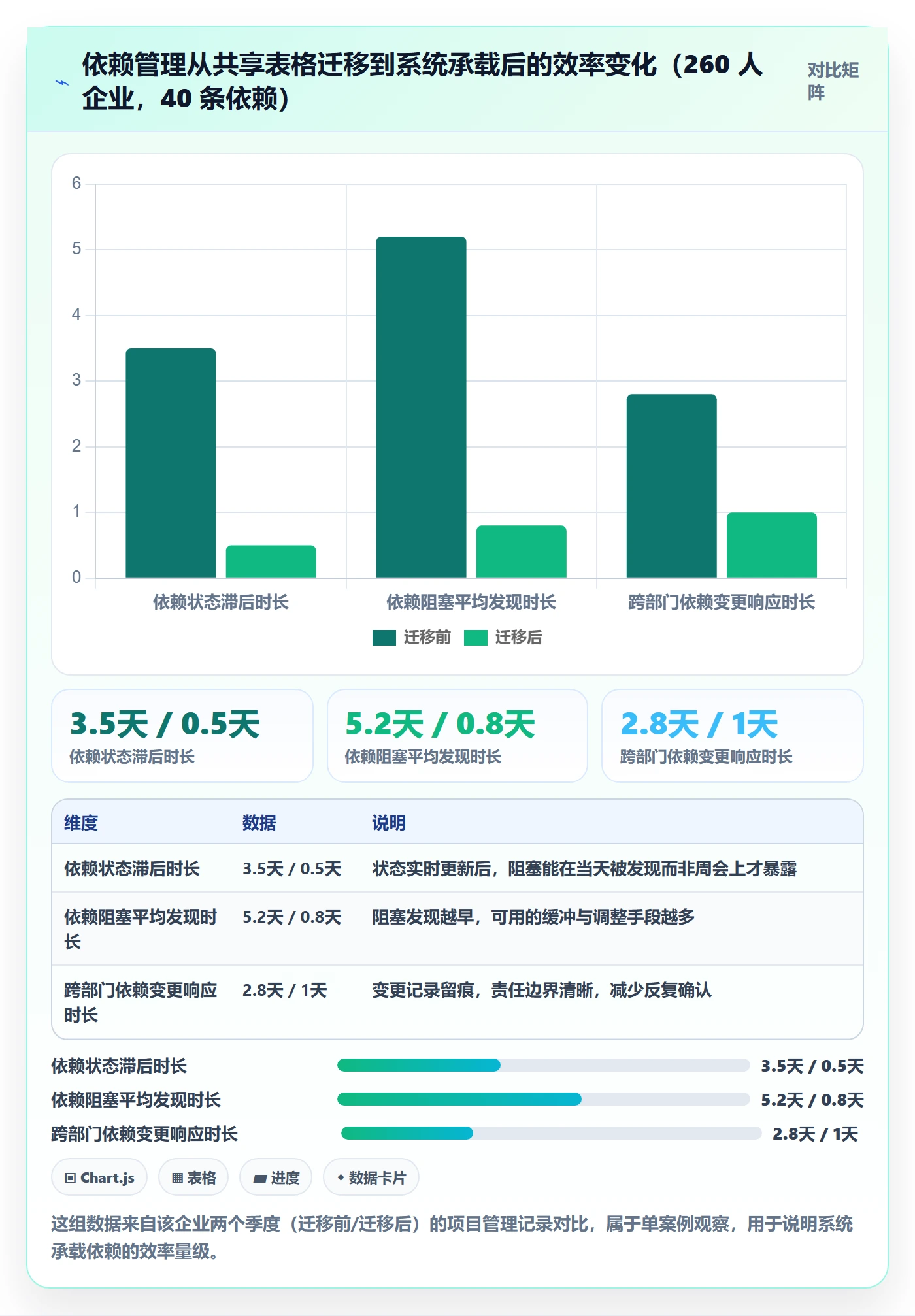This screenshot has height=1316, width=915.
Task: Click the 表格 tag chip
Action: click(193, 1177)
